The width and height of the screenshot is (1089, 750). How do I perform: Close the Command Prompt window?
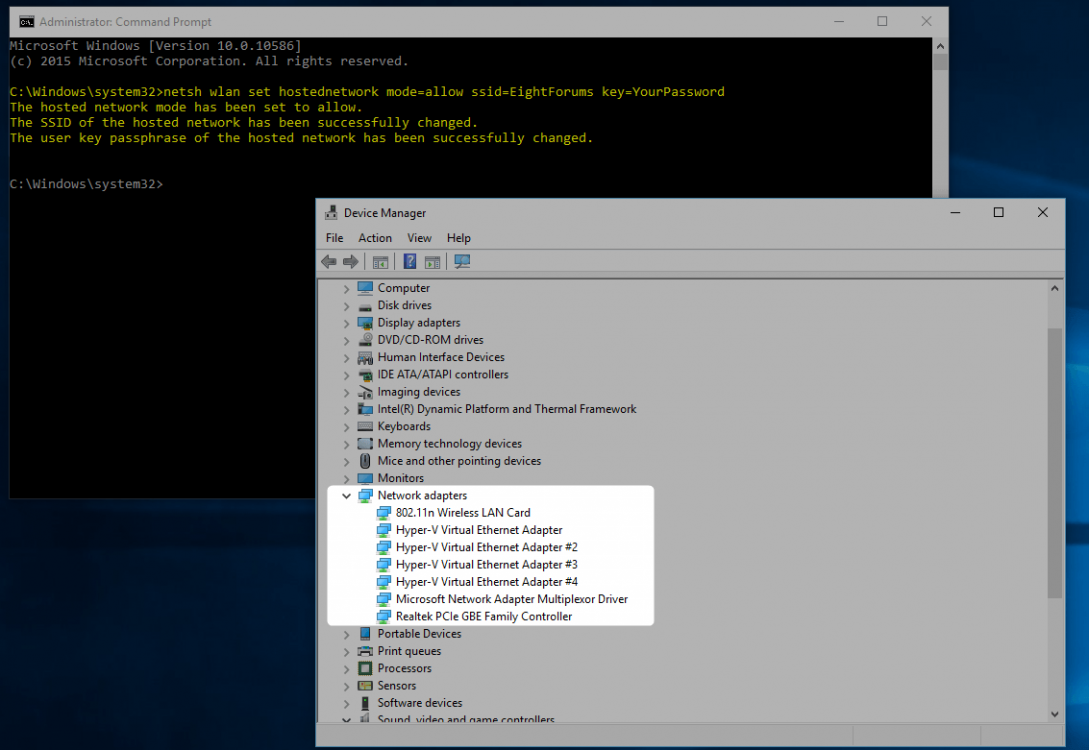click(x=926, y=22)
